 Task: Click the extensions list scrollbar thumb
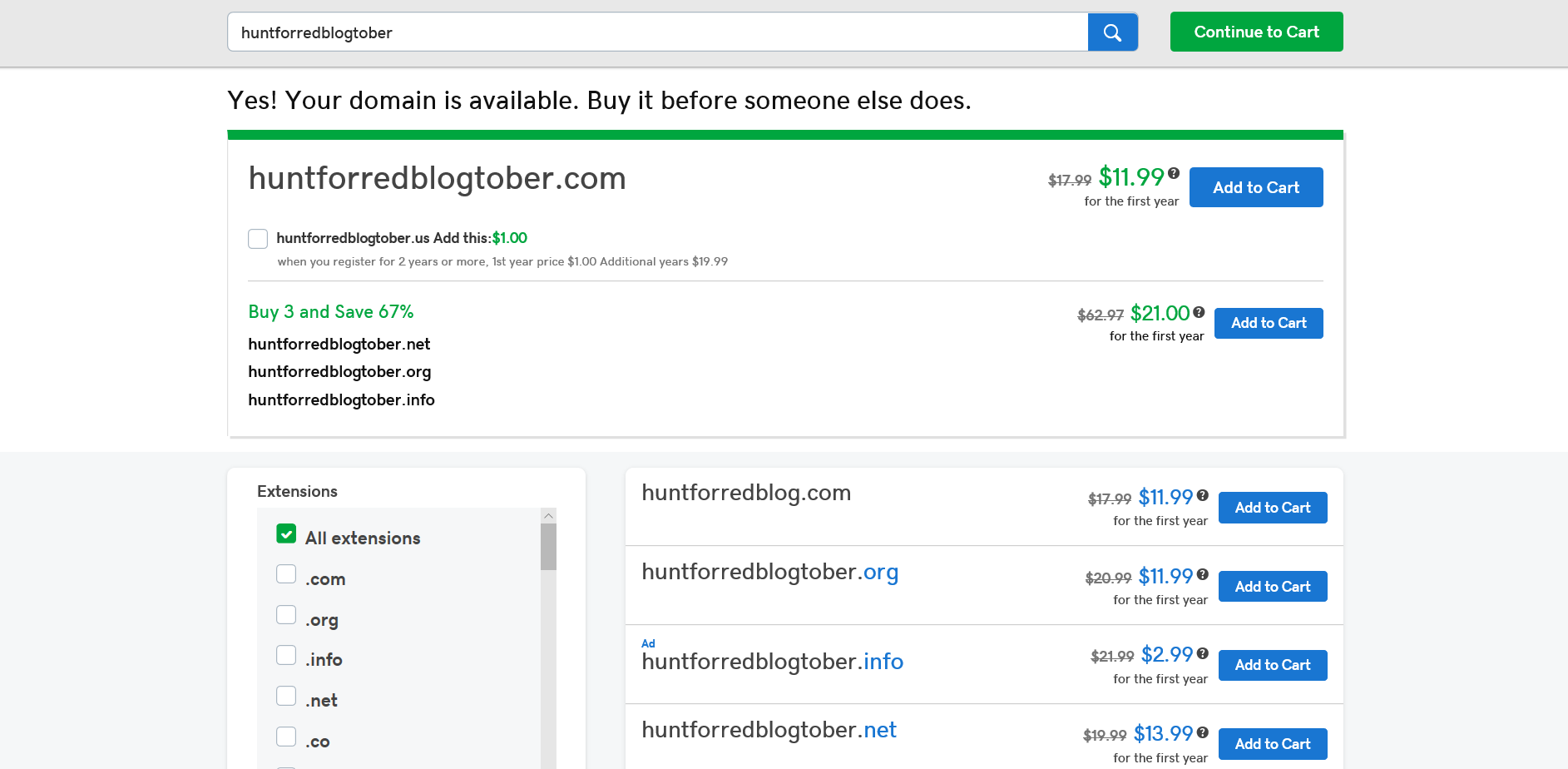548,547
